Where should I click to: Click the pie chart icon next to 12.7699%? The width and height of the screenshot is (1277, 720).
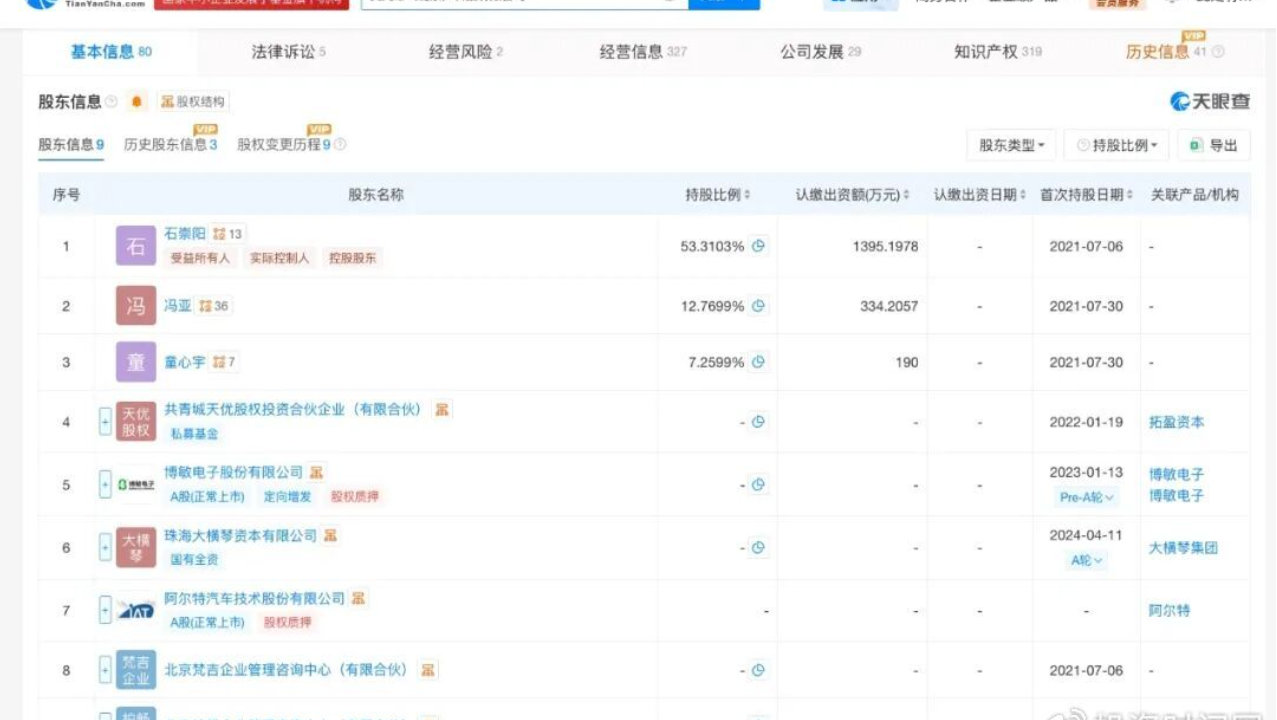click(758, 306)
